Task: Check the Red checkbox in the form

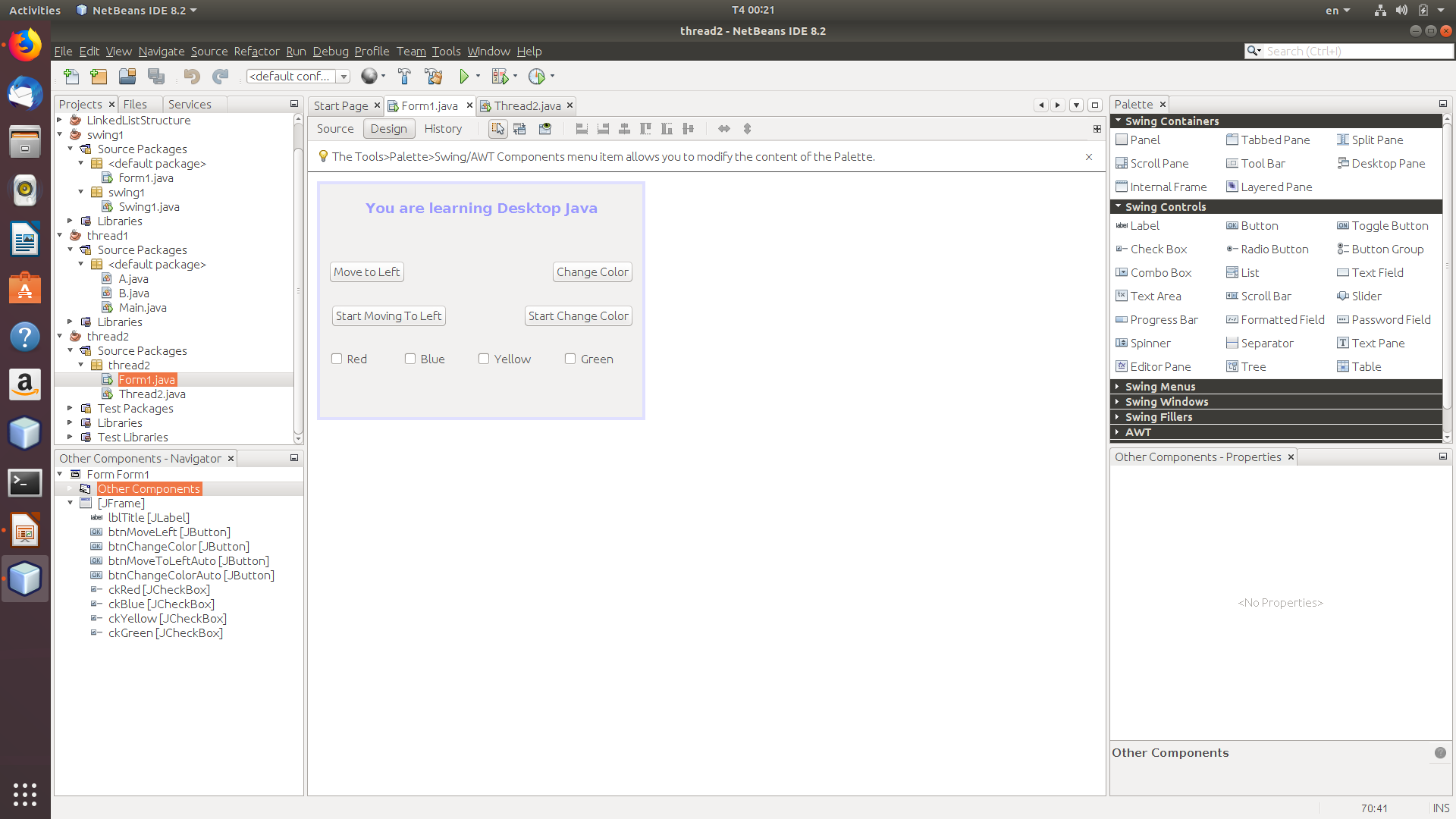Action: click(337, 359)
